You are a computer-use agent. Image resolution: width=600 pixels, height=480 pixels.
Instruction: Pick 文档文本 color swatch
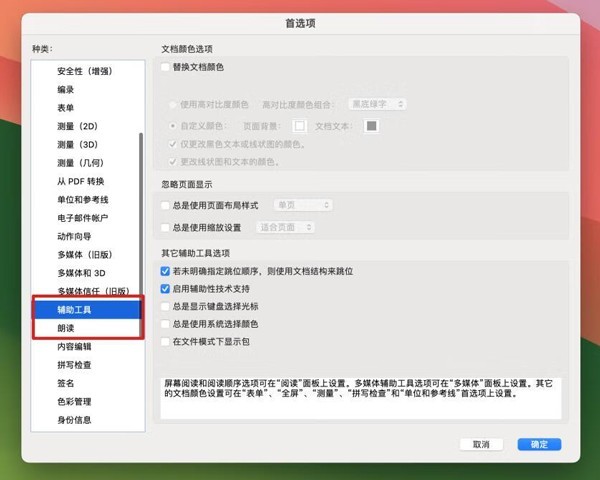[x=371, y=126]
